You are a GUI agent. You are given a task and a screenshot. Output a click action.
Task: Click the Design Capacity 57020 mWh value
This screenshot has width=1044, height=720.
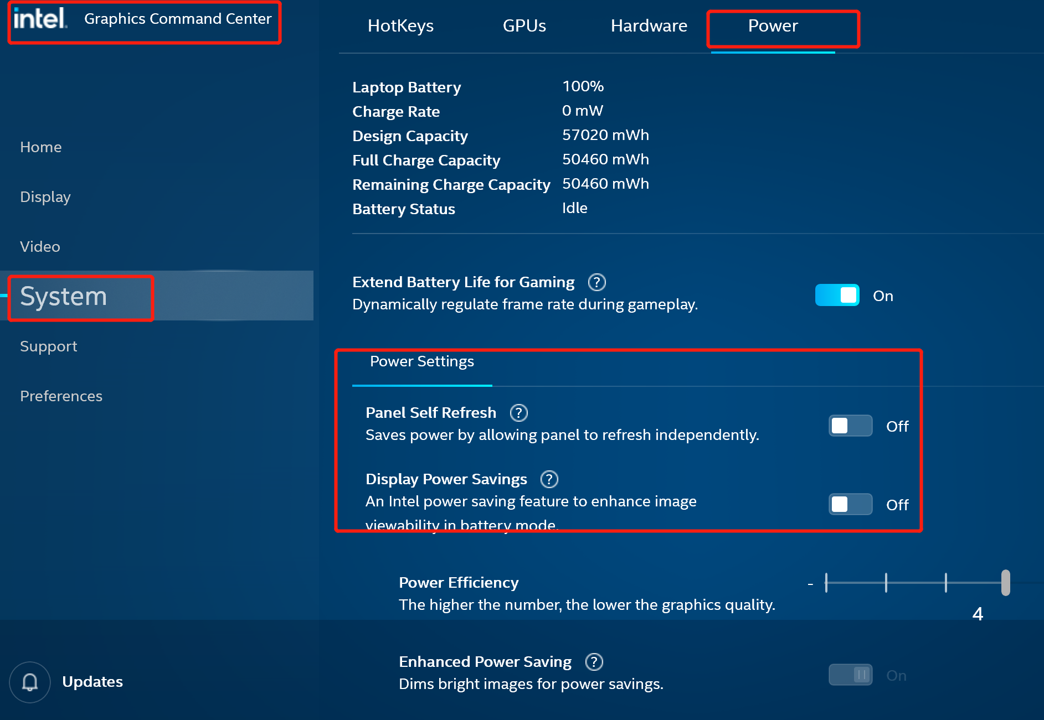point(605,135)
